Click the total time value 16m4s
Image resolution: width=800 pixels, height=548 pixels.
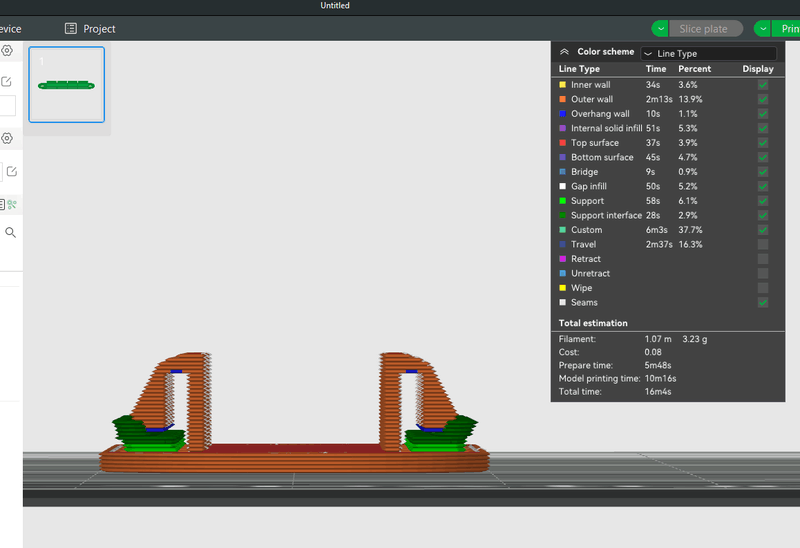click(x=658, y=392)
